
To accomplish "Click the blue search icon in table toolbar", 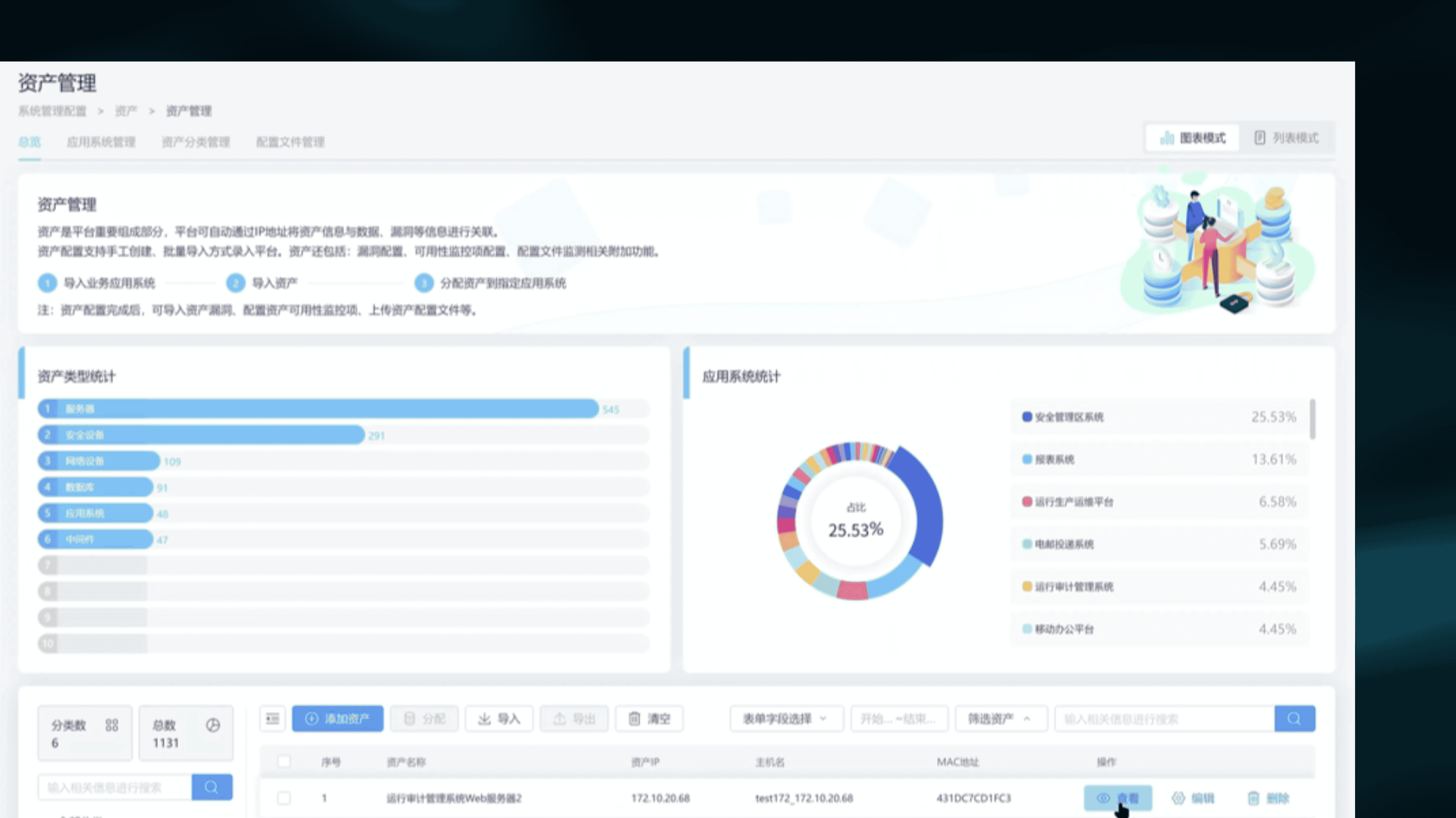I will (1294, 719).
